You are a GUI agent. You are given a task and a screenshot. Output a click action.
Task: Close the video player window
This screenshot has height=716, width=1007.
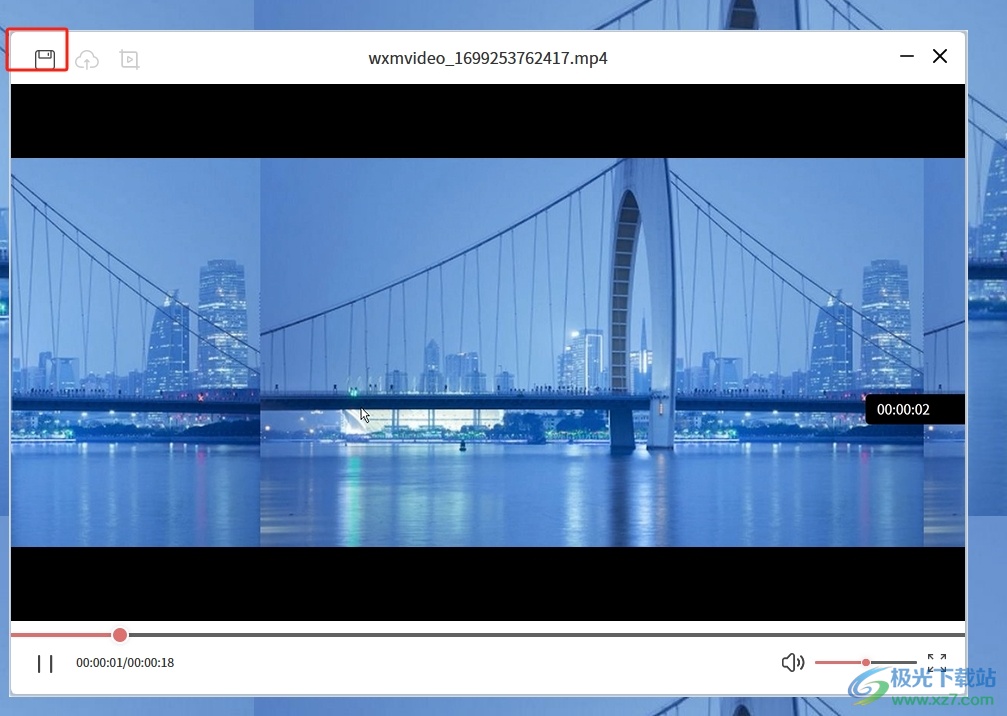pyautogui.click(x=940, y=56)
